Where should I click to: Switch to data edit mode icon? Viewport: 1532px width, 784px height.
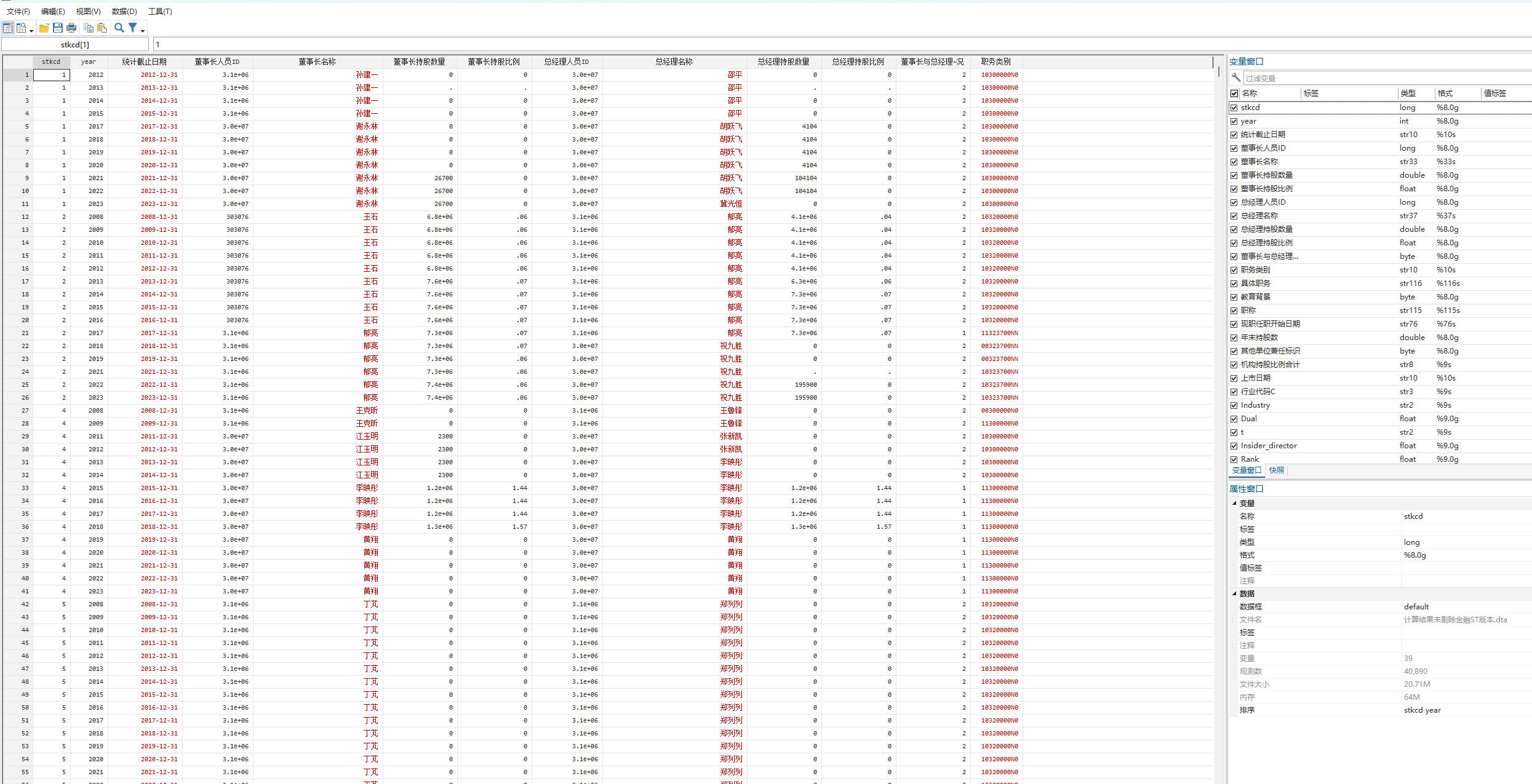7,28
